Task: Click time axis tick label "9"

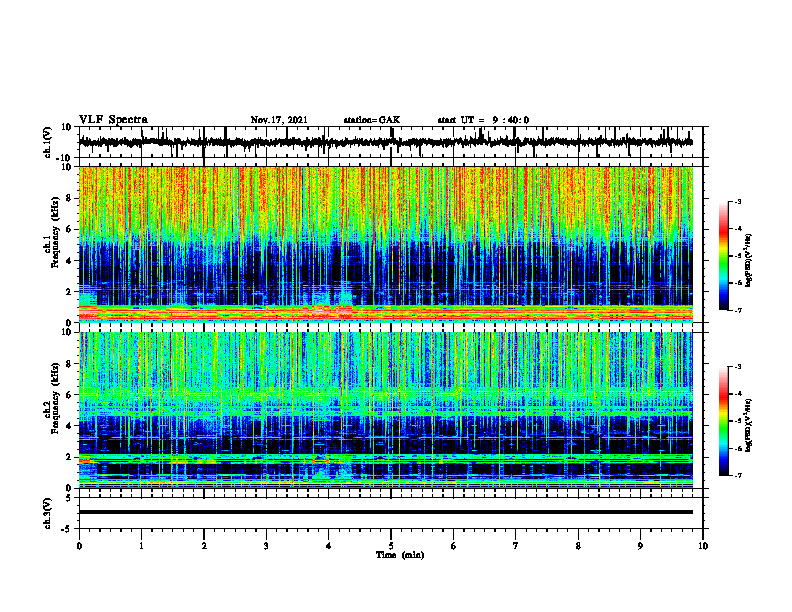Action: point(640,546)
